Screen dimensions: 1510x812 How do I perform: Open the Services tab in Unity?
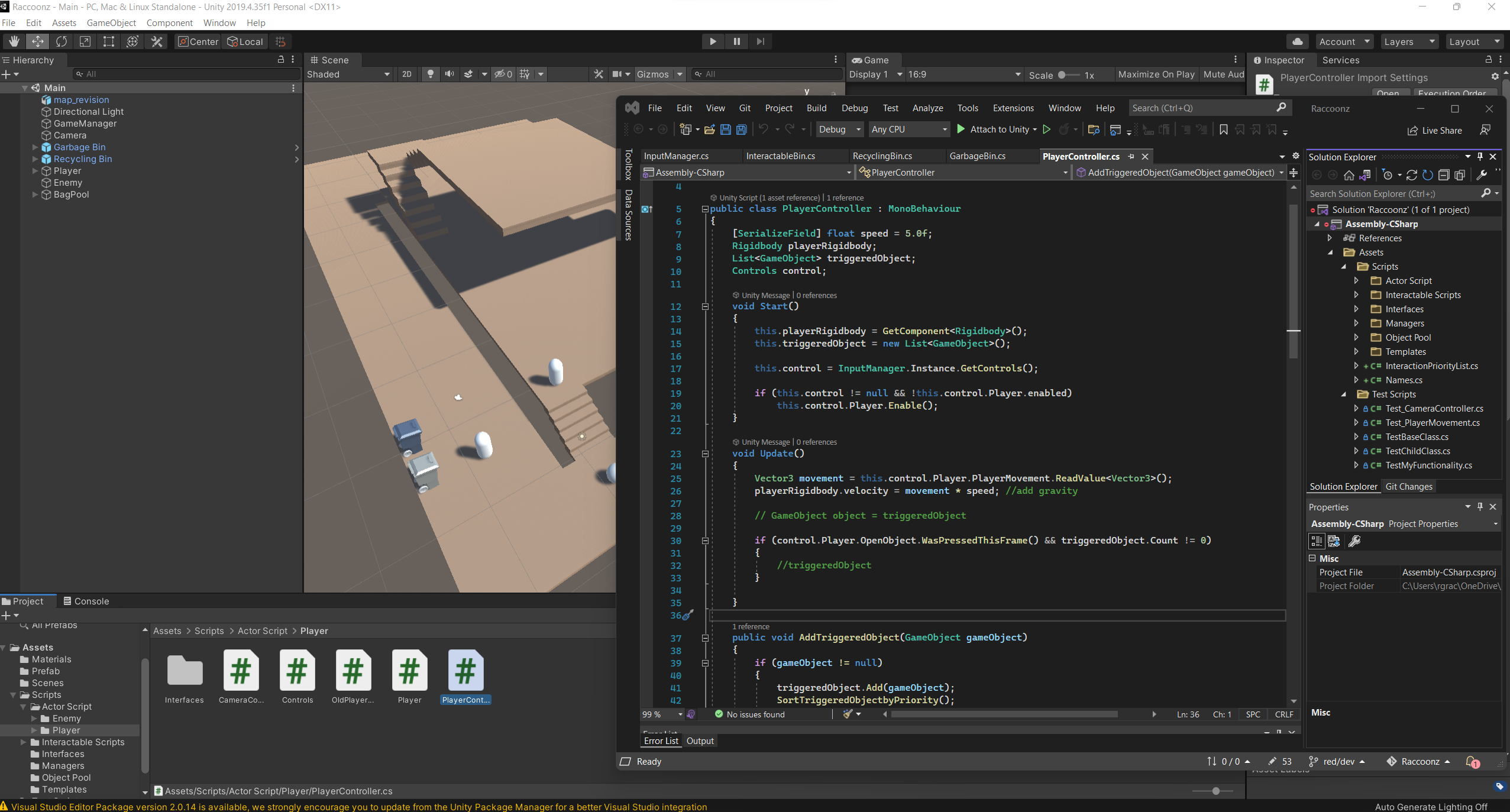(x=1340, y=60)
